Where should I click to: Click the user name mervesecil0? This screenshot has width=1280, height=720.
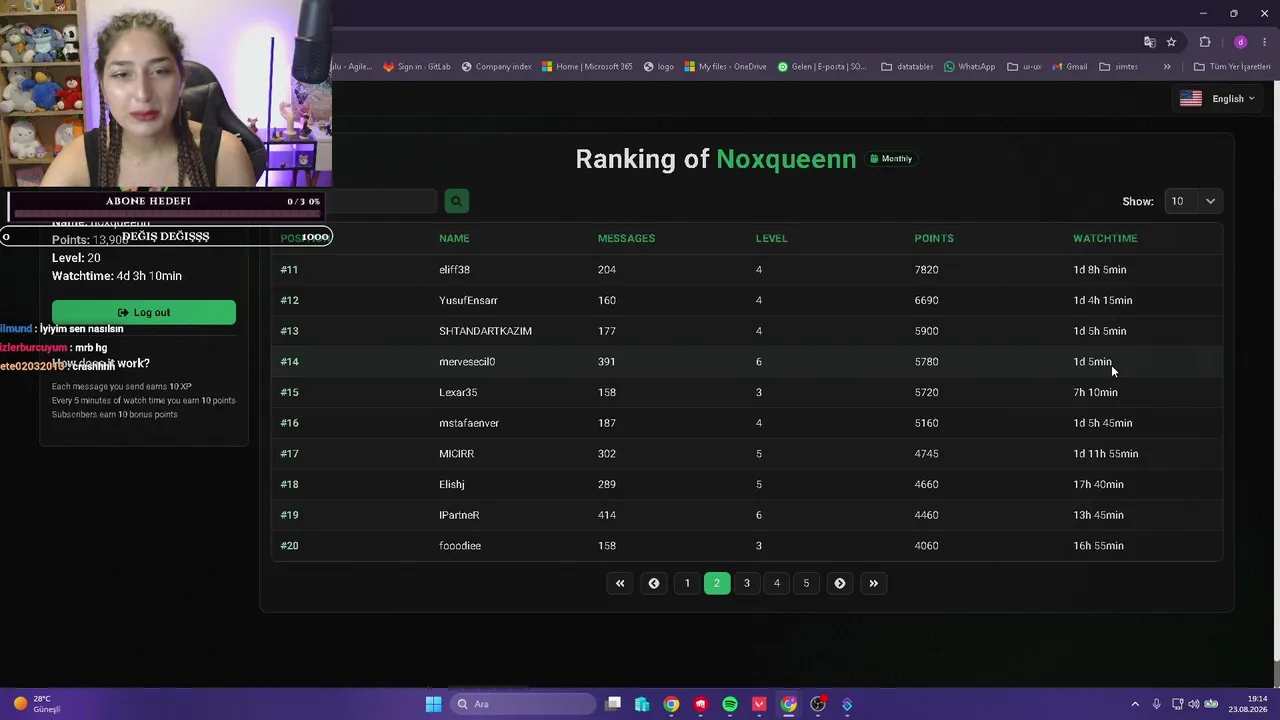click(467, 362)
